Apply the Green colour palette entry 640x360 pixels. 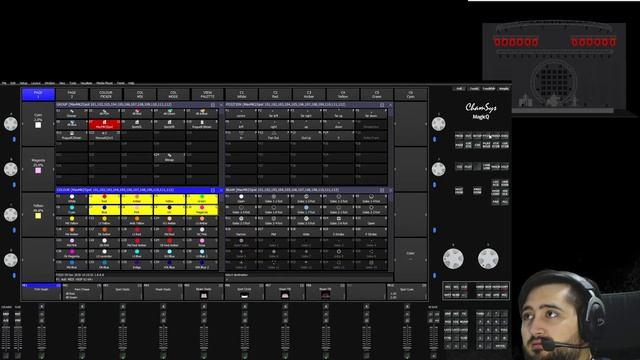click(x=202, y=199)
